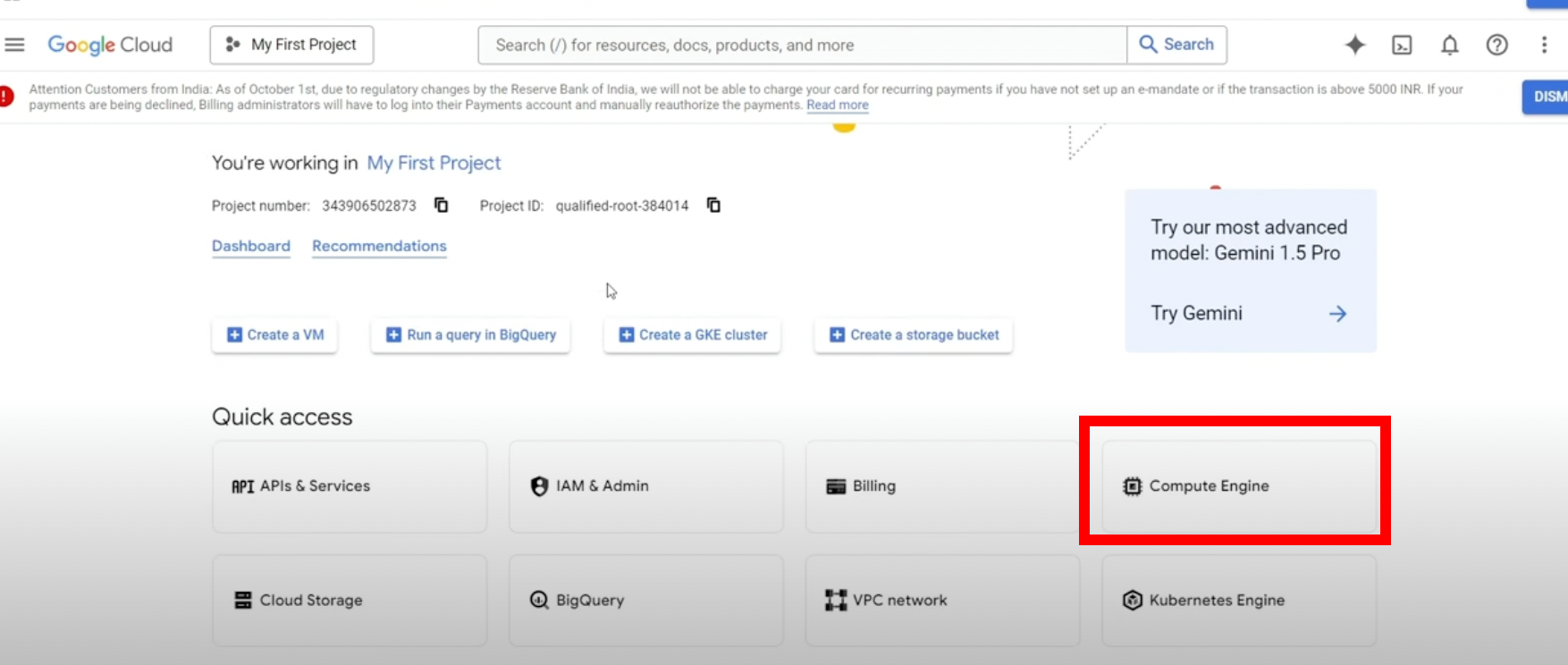Click Run a query in BigQuery
The image size is (1568, 665).
(471, 335)
